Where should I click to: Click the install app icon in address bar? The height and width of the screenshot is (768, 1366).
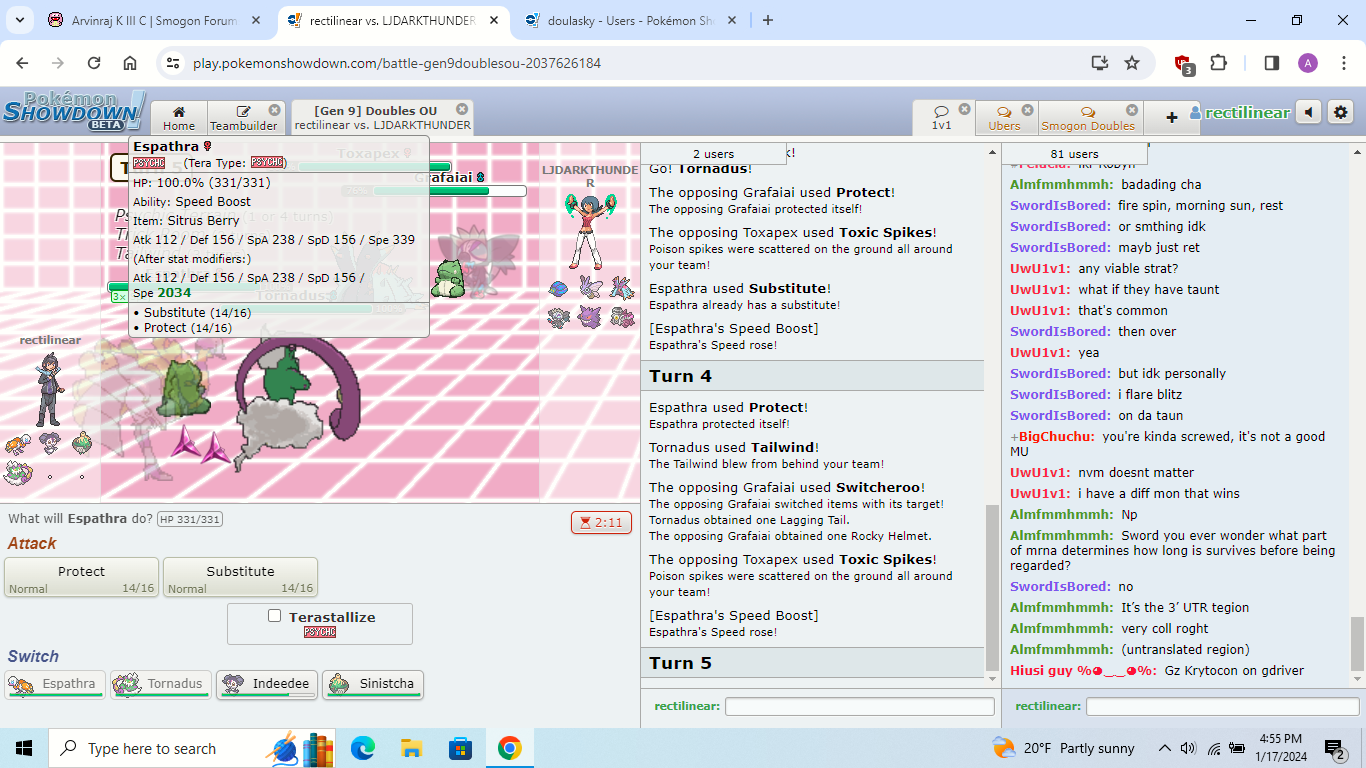1100,63
